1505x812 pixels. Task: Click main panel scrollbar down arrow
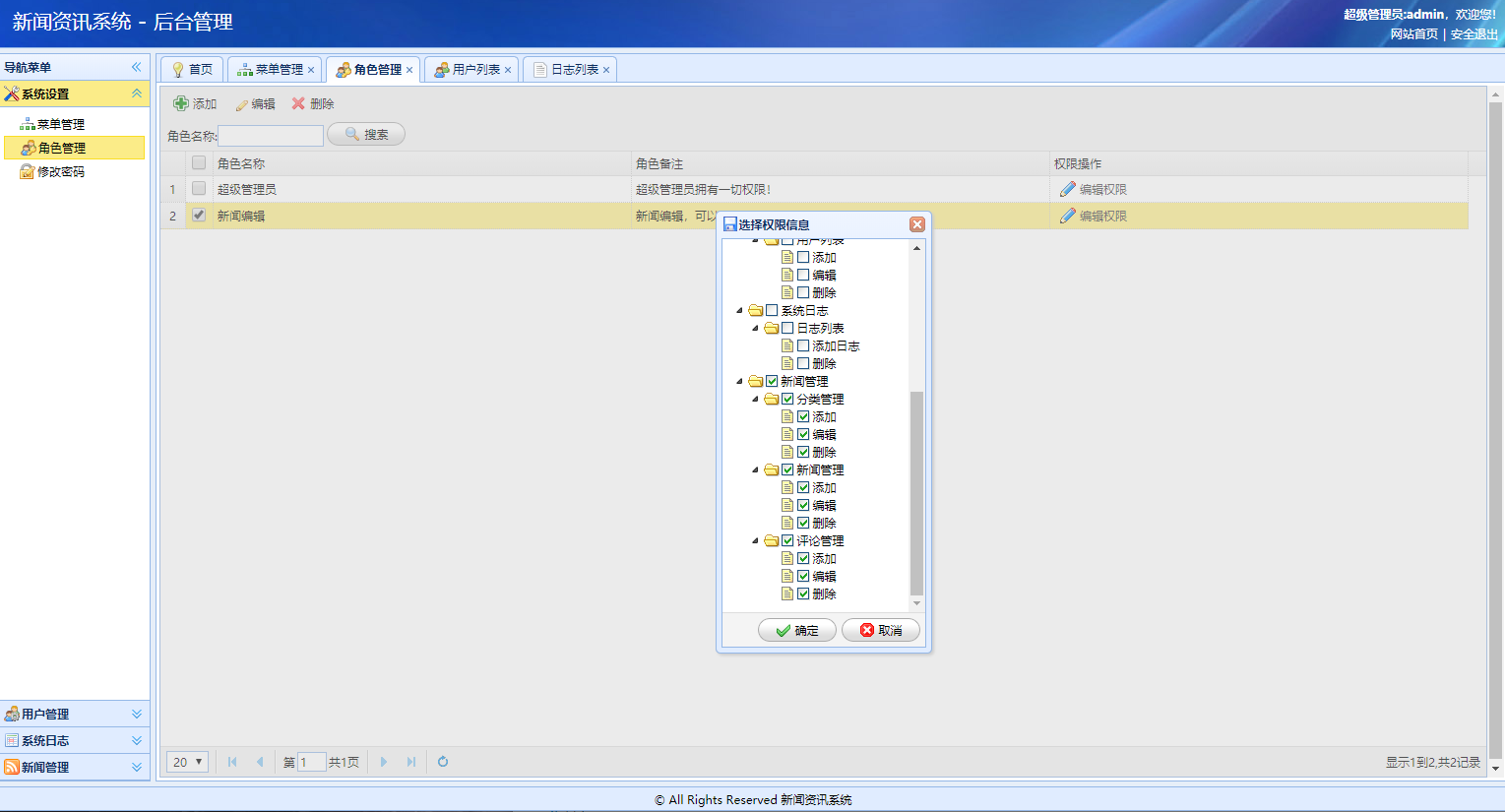pyautogui.click(x=1496, y=769)
